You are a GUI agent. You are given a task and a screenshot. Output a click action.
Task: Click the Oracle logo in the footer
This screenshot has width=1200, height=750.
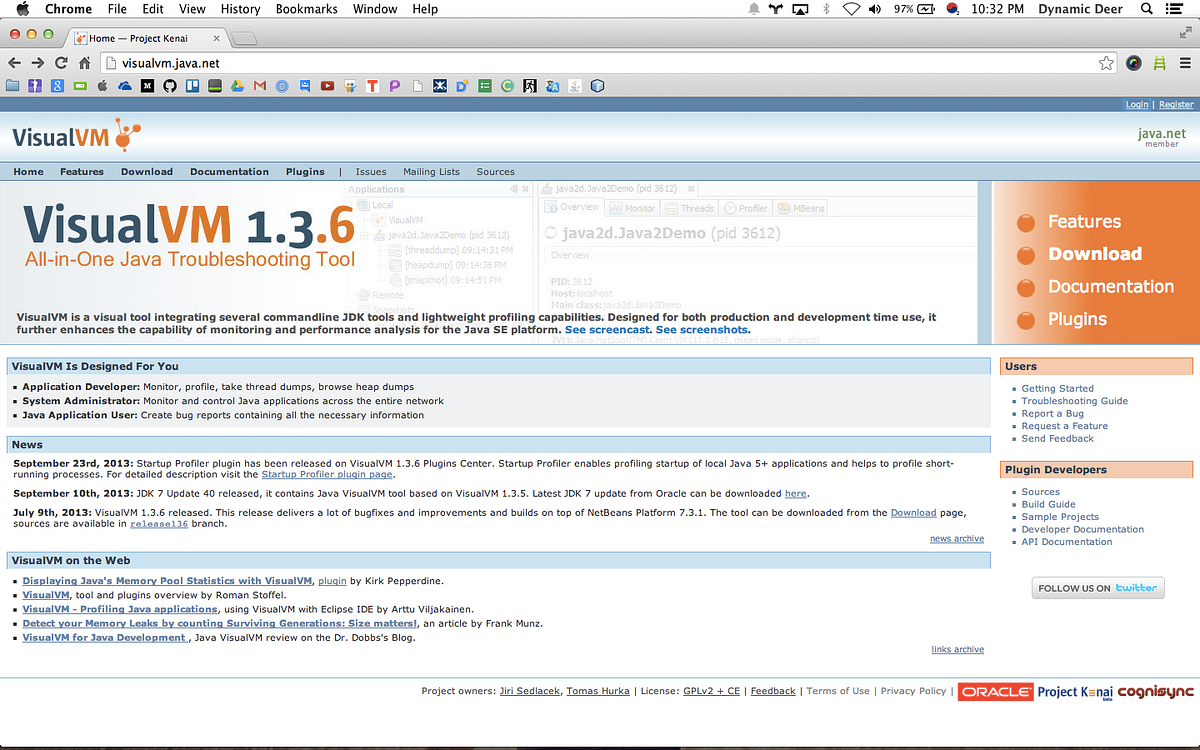[x=995, y=690]
